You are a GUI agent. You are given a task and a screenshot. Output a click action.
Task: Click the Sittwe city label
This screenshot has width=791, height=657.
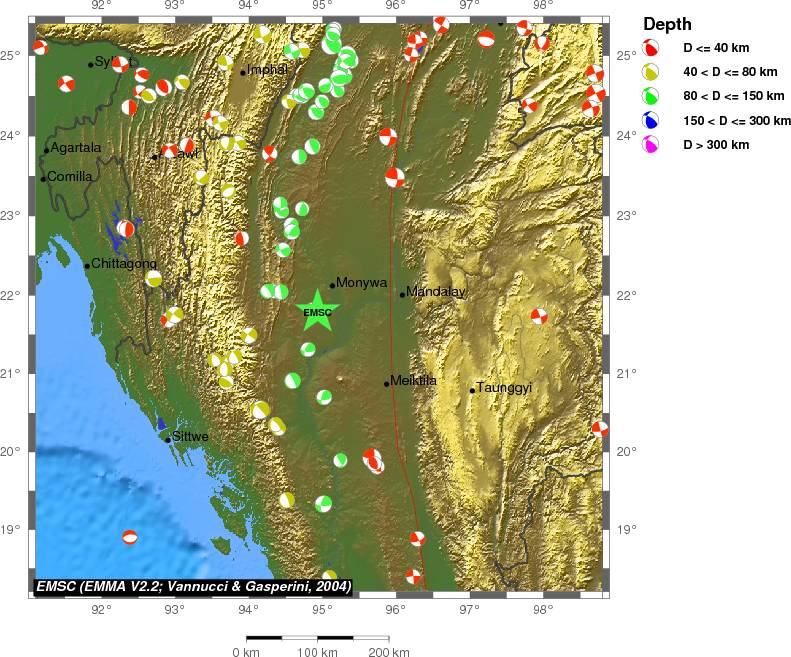[x=190, y=437]
